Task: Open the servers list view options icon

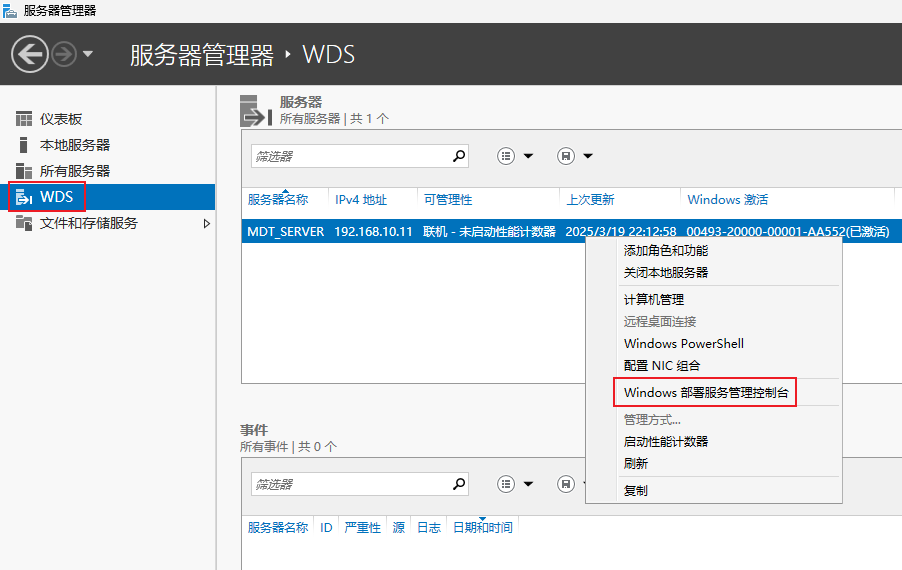Action: (506, 156)
